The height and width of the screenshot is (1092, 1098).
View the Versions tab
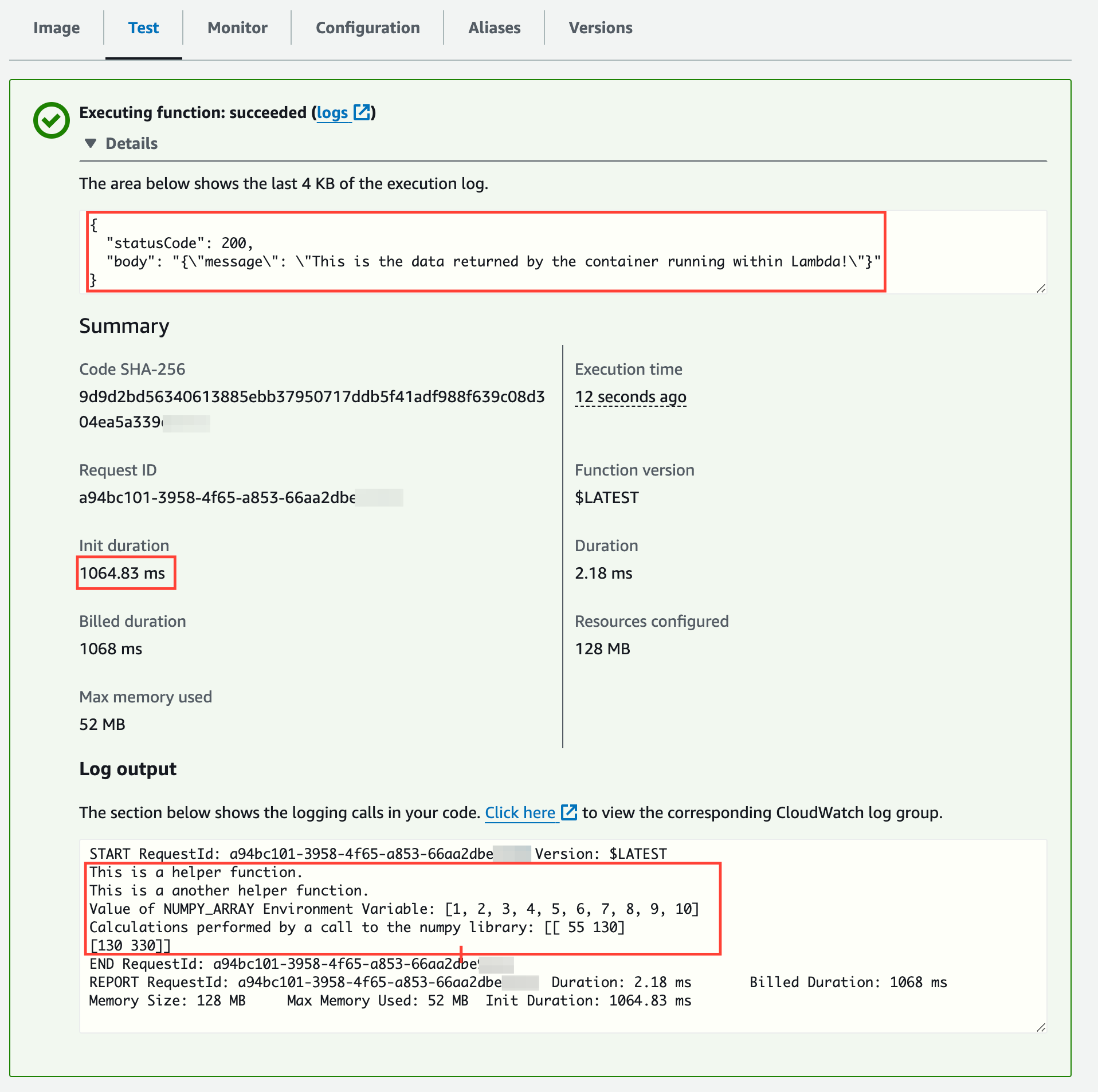(600, 28)
